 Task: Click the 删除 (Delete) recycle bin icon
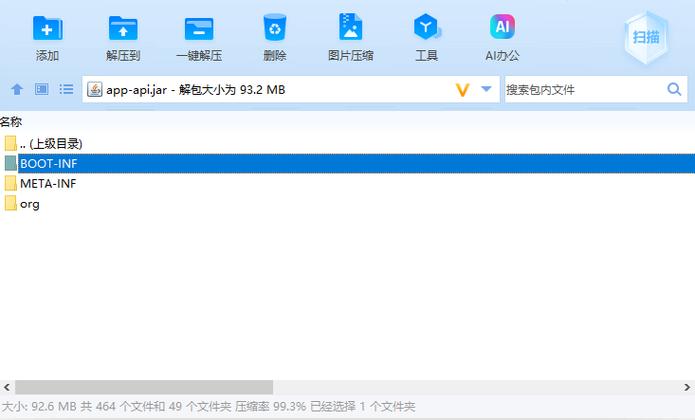coord(275,27)
